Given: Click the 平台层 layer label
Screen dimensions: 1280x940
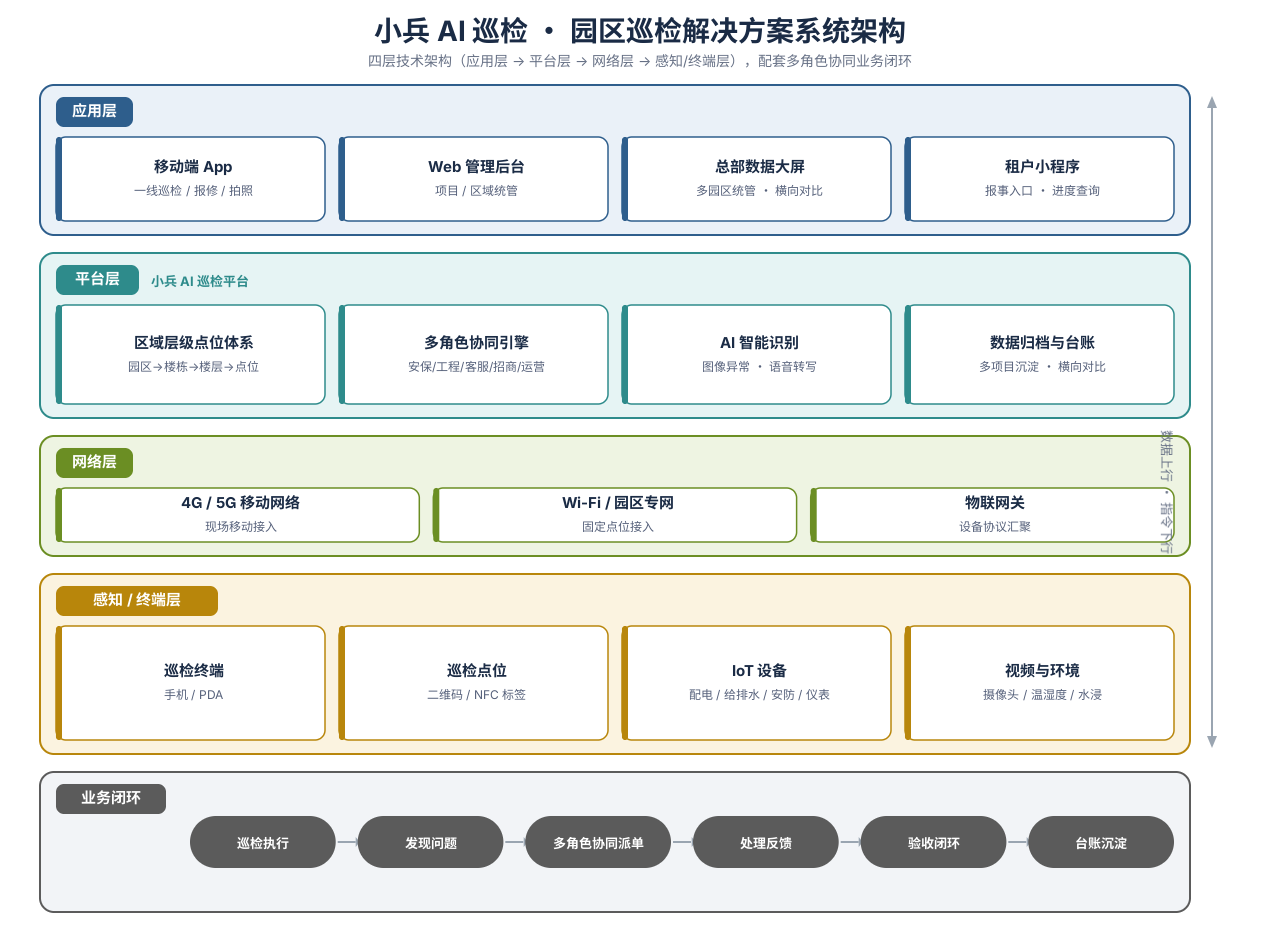Looking at the screenshot, I should [97, 280].
